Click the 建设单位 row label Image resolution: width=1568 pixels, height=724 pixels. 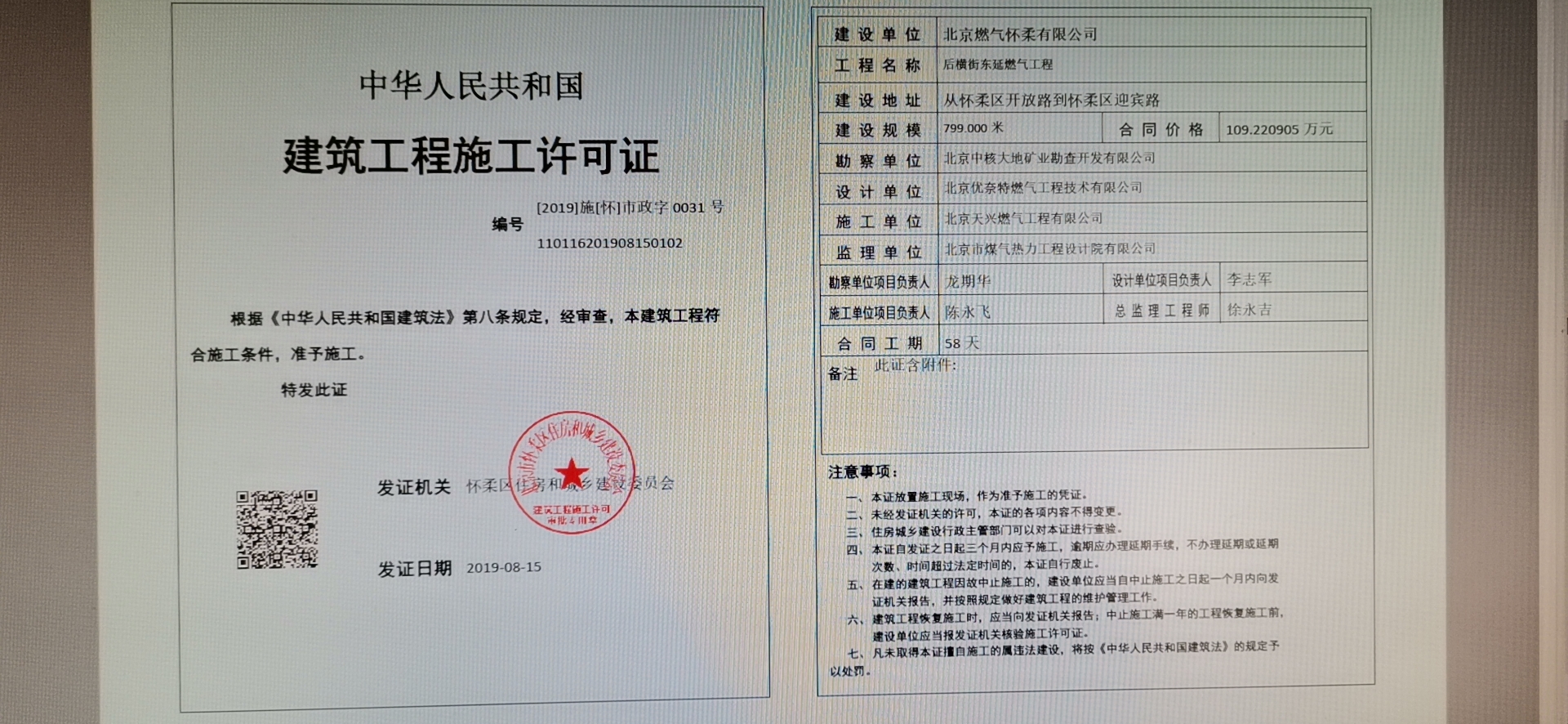pos(877,34)
